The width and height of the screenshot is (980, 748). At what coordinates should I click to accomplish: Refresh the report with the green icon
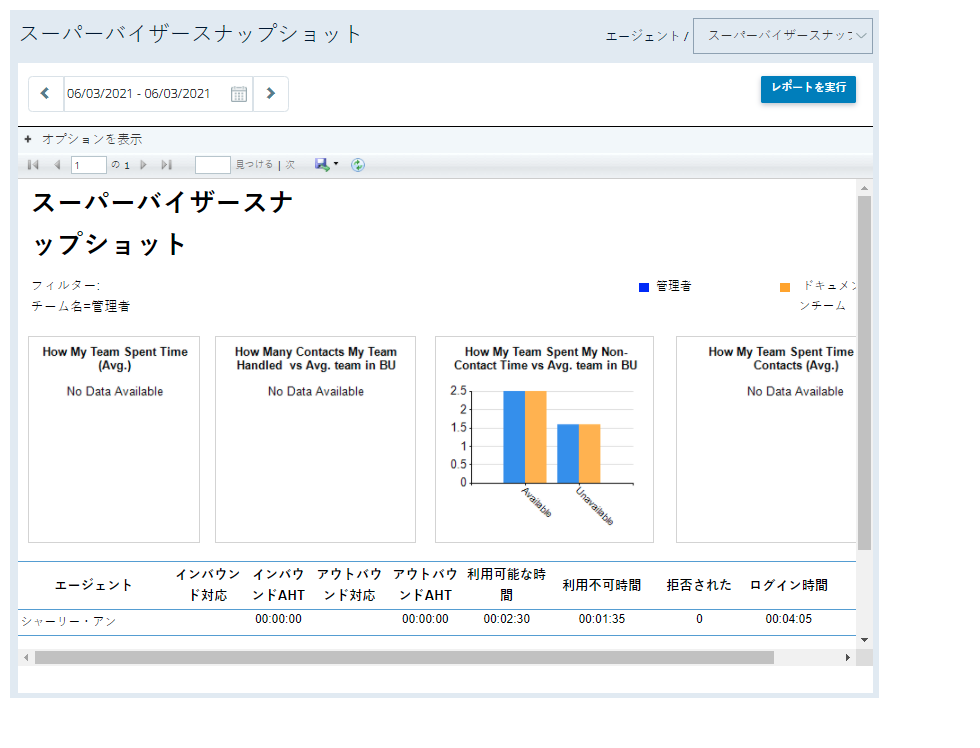358,165
